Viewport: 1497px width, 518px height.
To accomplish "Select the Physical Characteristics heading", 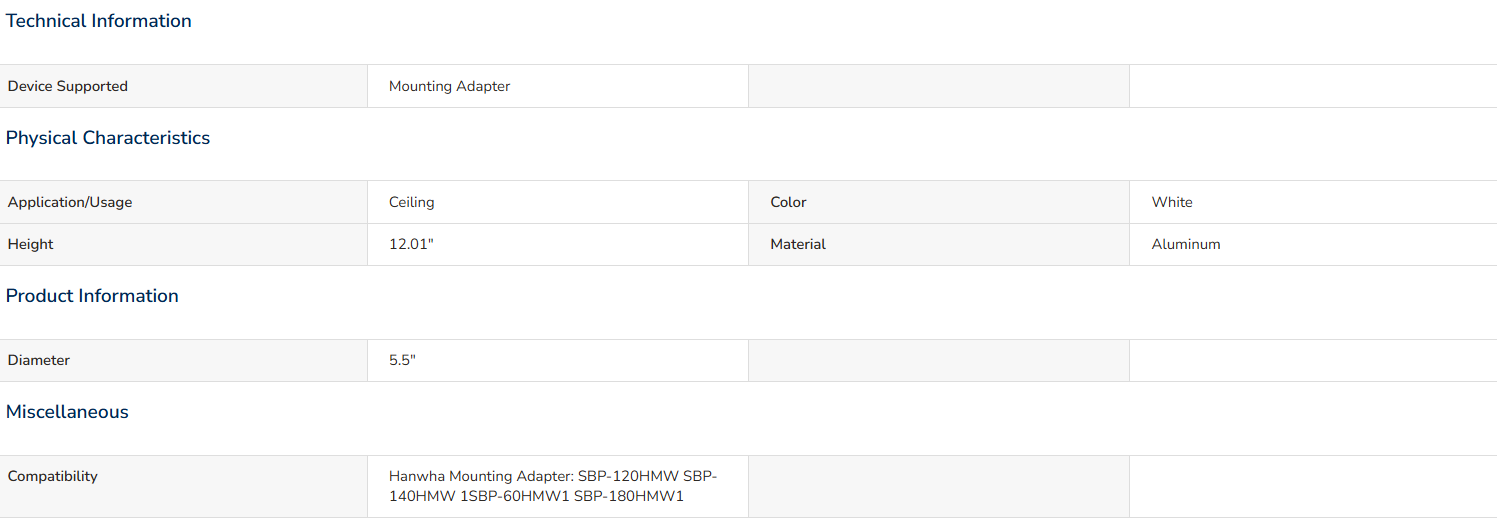I will click(x=108, y=138).
